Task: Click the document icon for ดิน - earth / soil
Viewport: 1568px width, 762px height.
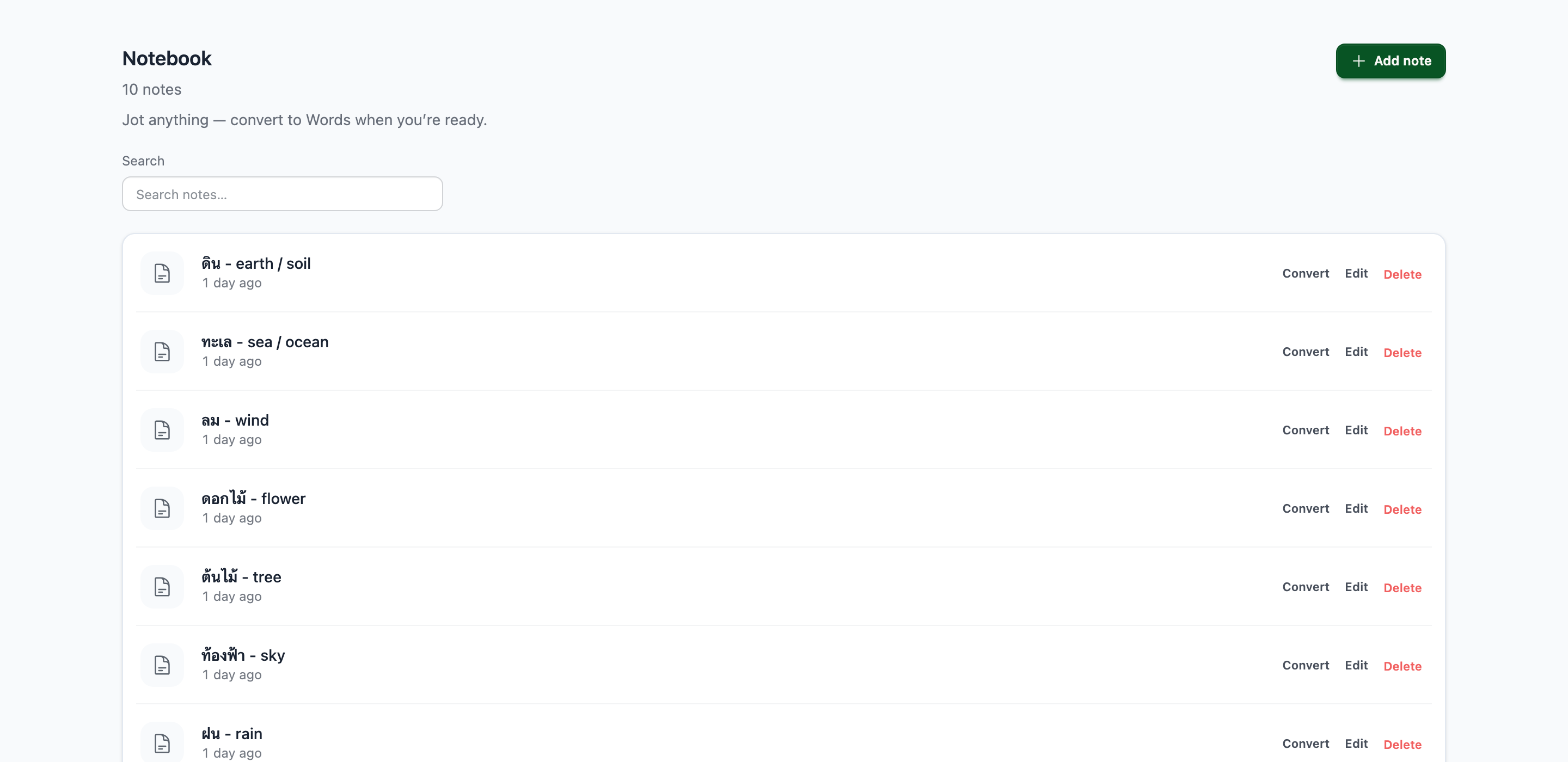Action: tap(162, 273)
